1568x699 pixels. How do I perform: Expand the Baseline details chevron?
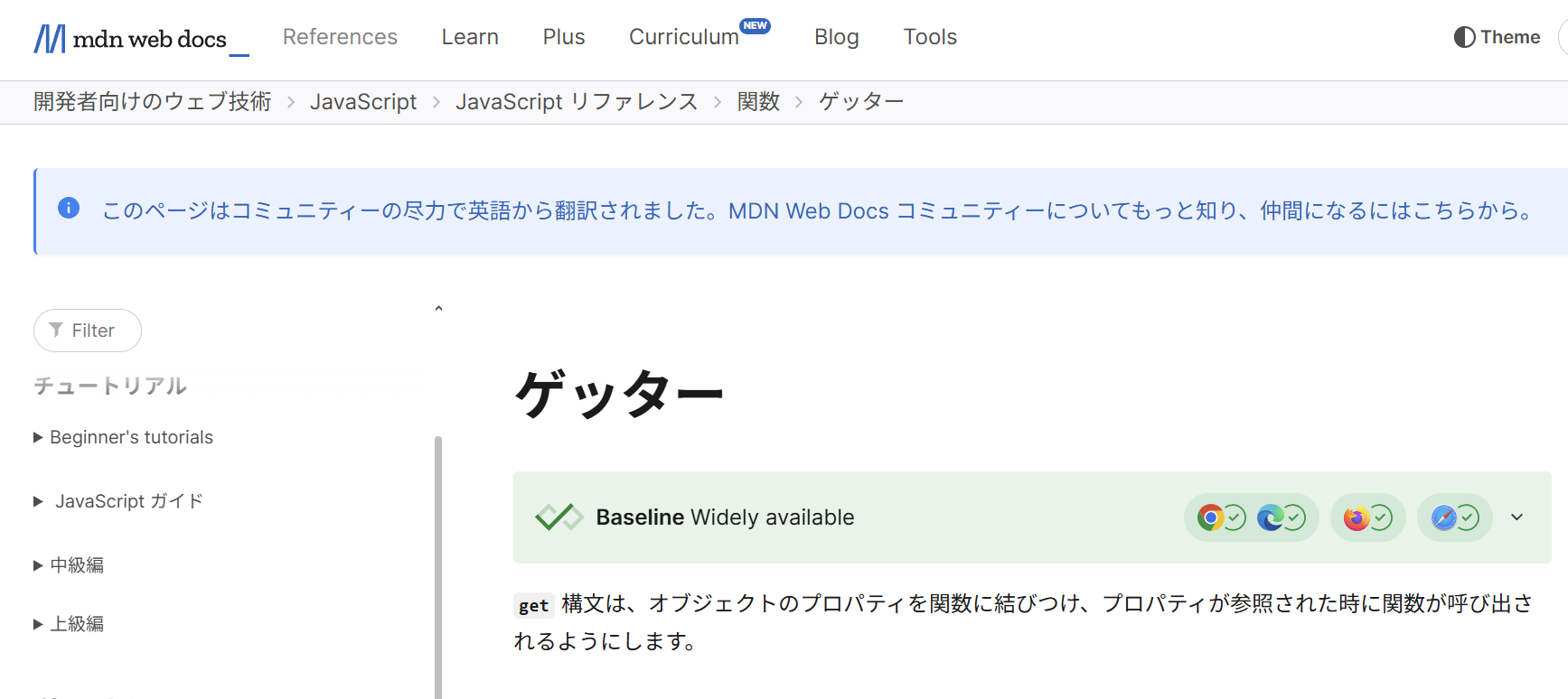coord(1517,517)
